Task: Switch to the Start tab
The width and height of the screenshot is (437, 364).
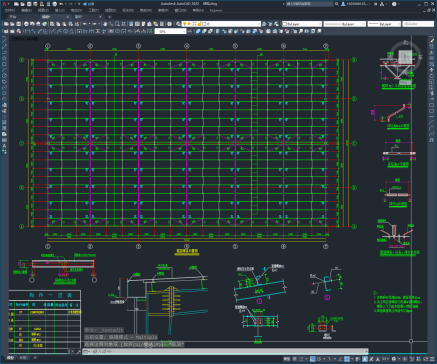Action: click(x=13, y=17)
